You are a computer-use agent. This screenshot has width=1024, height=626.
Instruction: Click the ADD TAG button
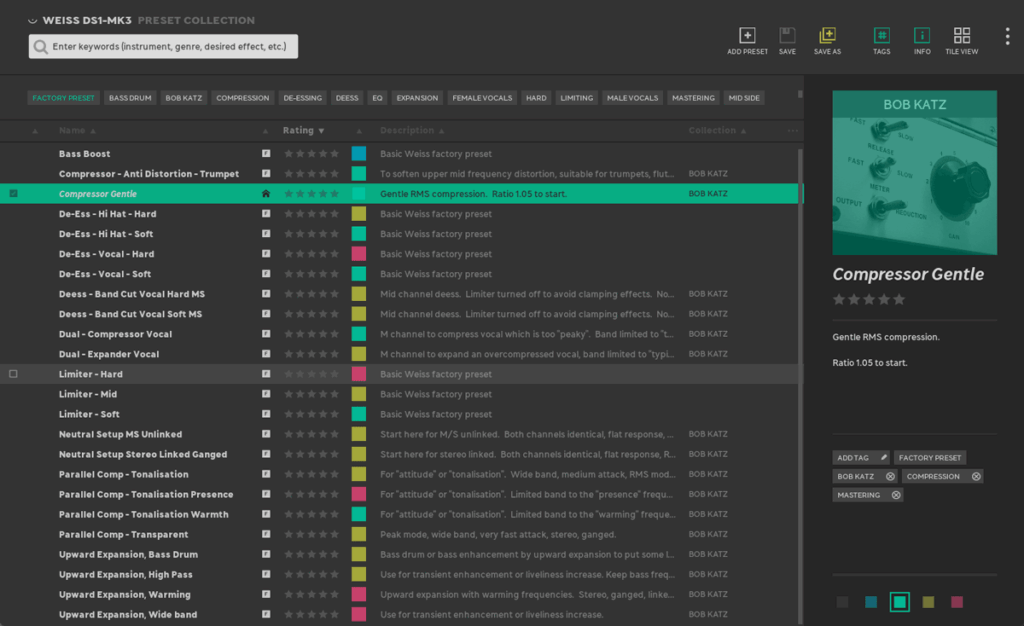coord(861,458)
